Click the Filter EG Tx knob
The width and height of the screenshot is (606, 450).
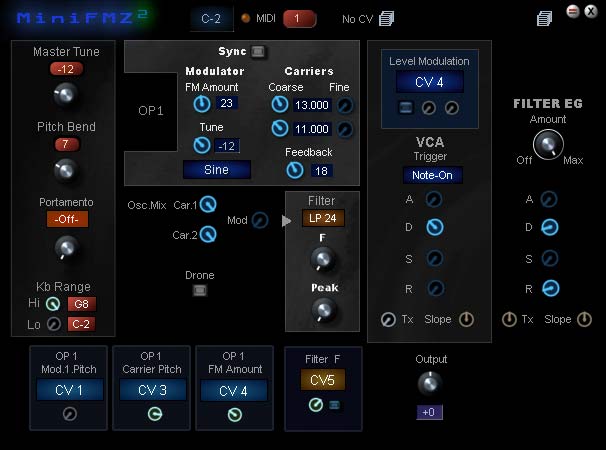(509, 319)
